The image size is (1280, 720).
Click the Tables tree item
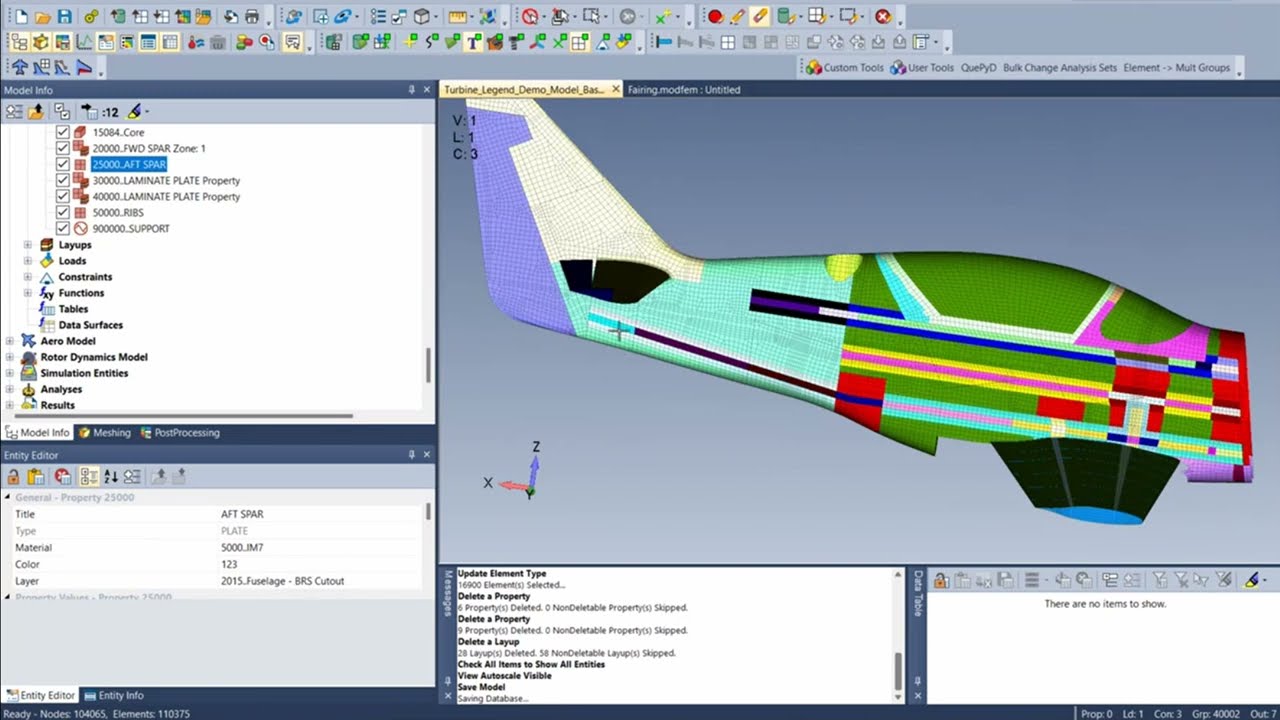pos(73,309)
